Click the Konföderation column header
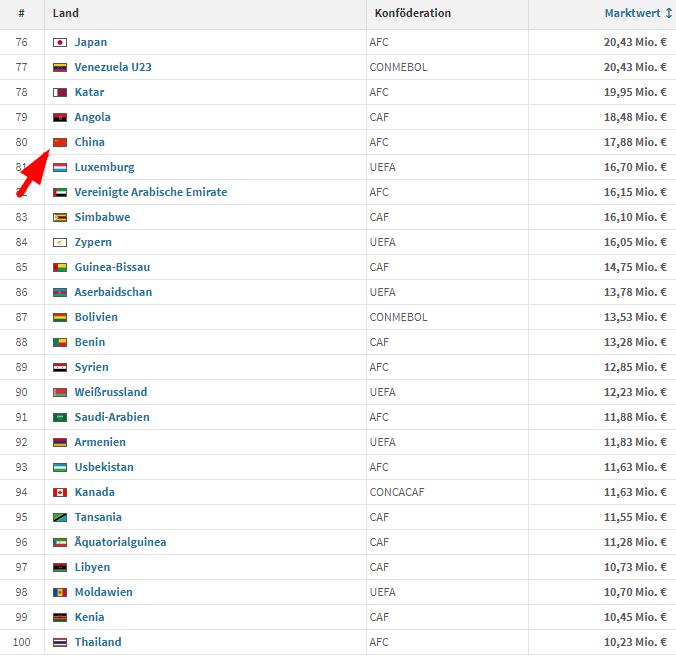676x660 pixels. pyautogui.click(x=412, y=13)
